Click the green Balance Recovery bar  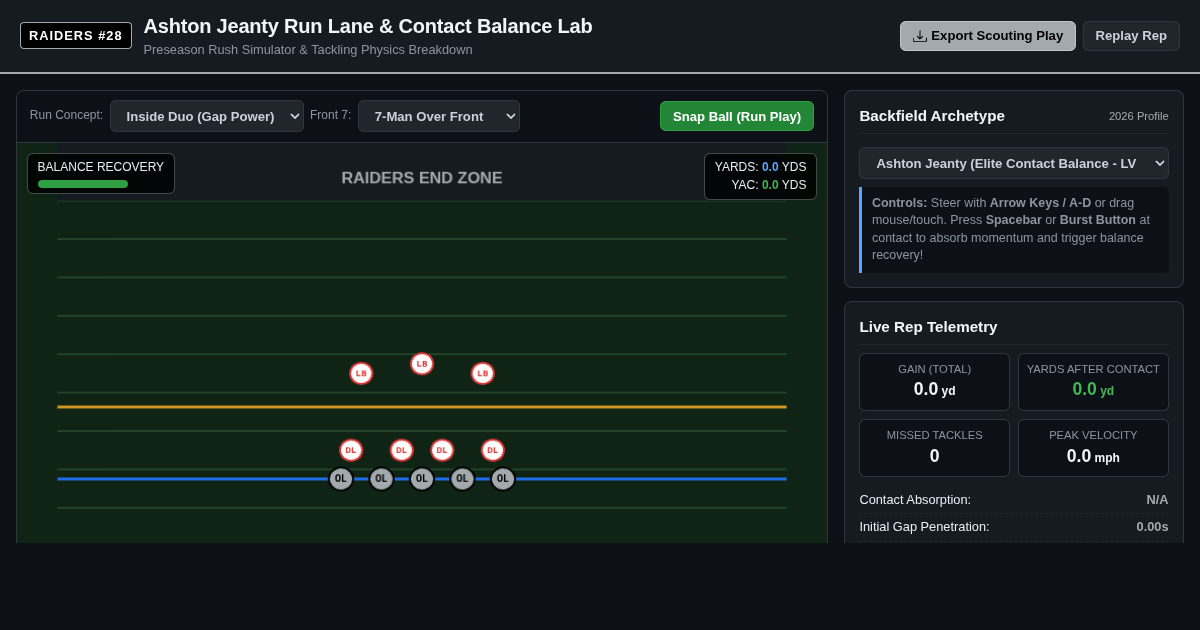pos(83,184)
